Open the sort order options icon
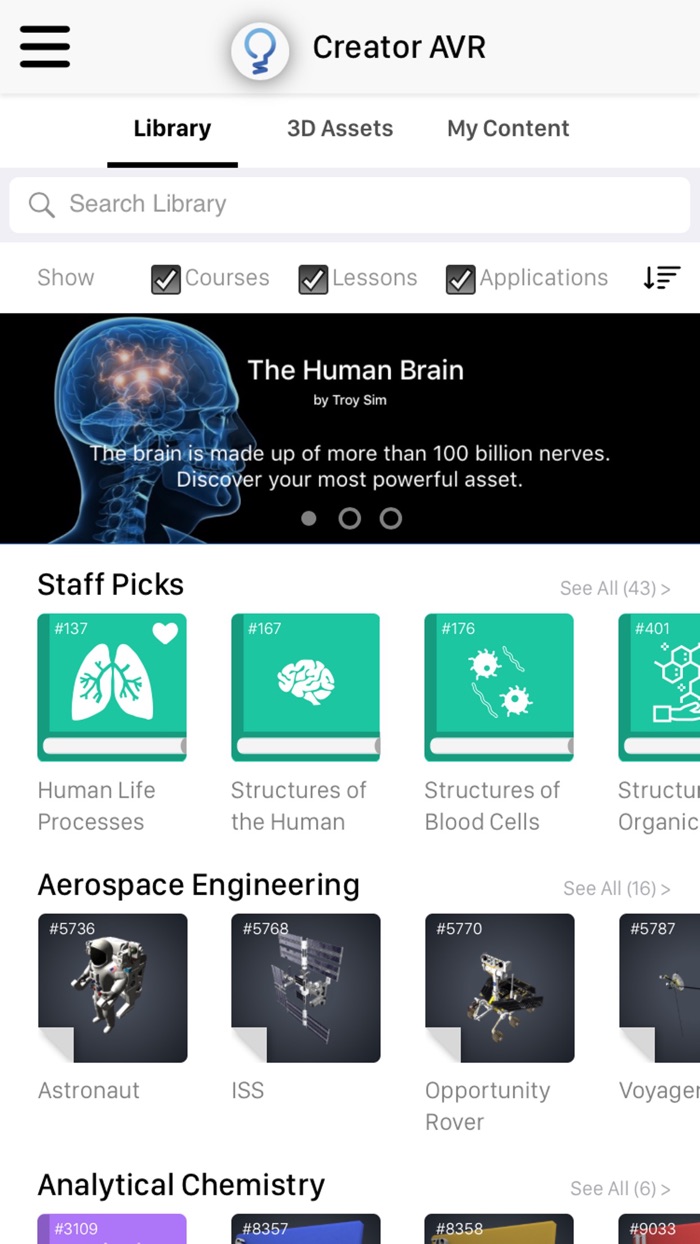700x1244 pixels. click(x=662, y=277)
